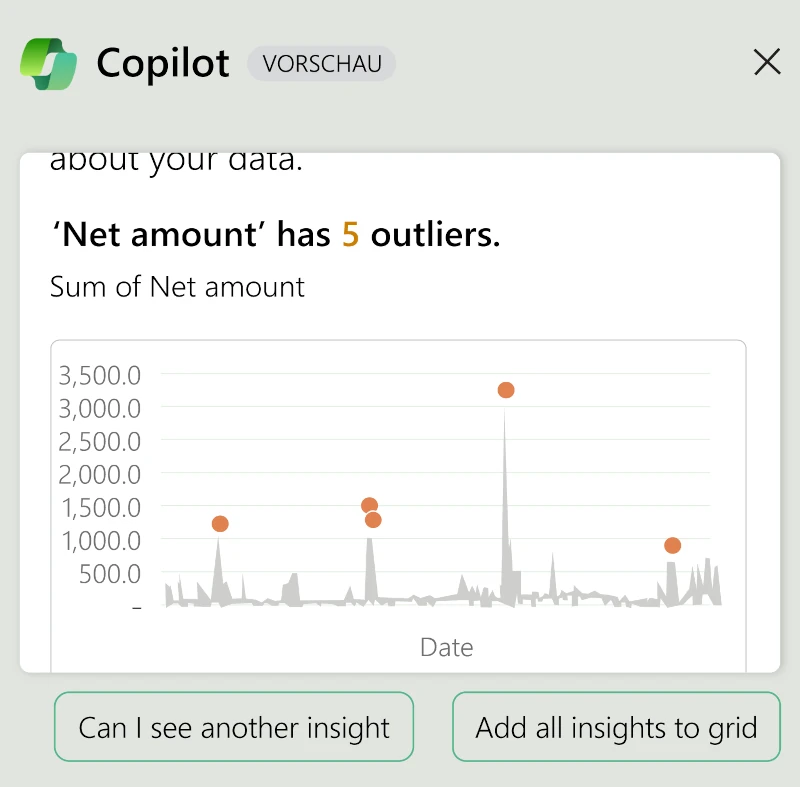The image size is (800, 787).
Task: Pick the lower of the two middle outlier dots
Action: (373, 520)
